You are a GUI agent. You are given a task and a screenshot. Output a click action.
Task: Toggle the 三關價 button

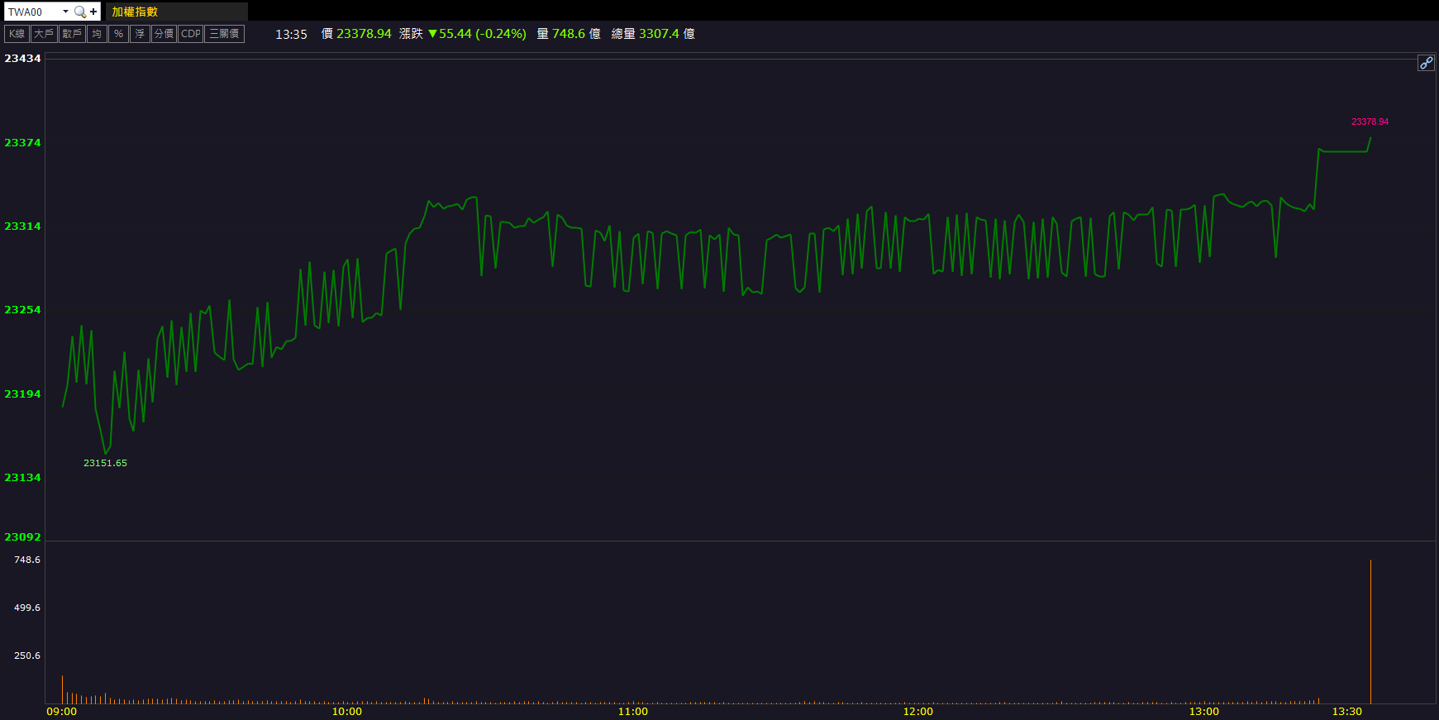click(x=224, y=34)
